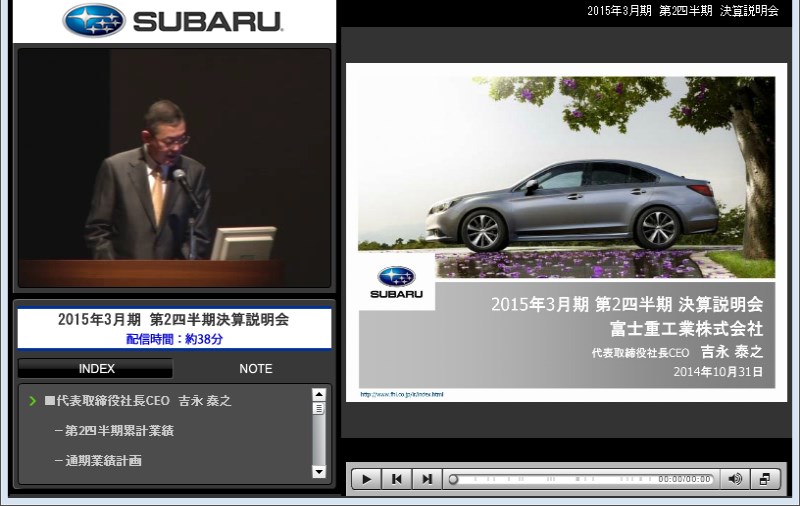
Task: Seek to the middle of the progress bar
Action: pyautogui.click(x=581, y=479)
